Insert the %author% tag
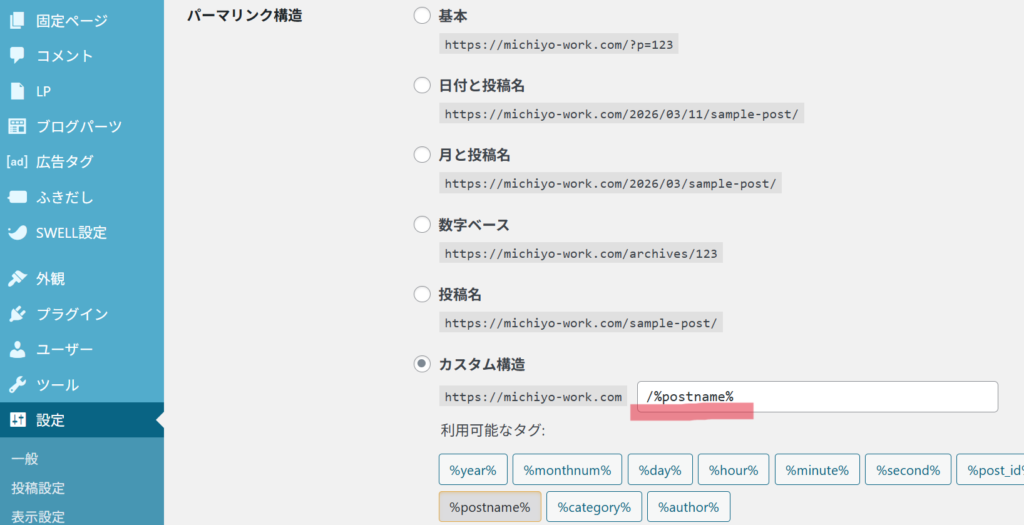The height and width of the screenshot is (525, 1024). (x=688, y=507)
